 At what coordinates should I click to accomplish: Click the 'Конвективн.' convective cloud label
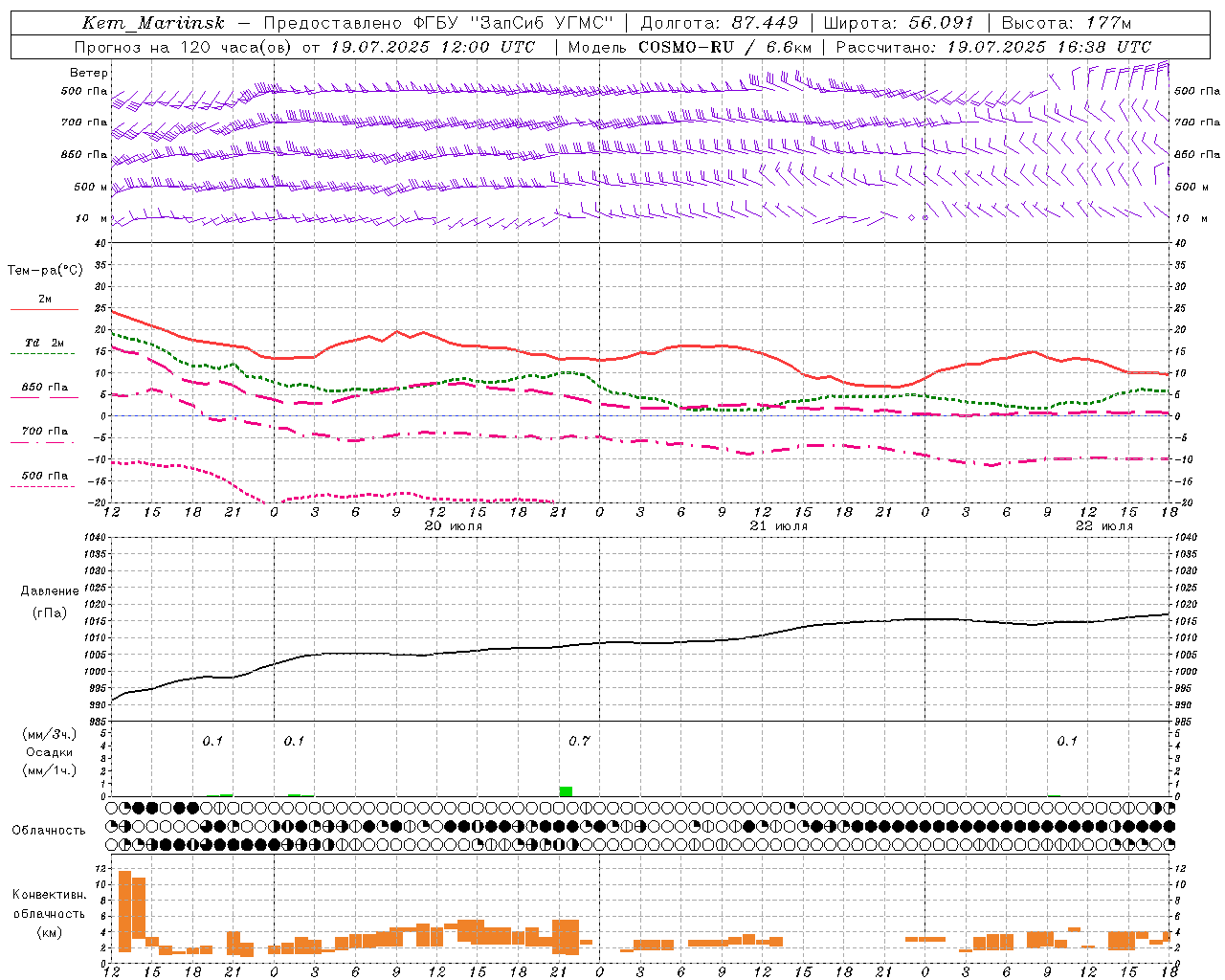49,895
